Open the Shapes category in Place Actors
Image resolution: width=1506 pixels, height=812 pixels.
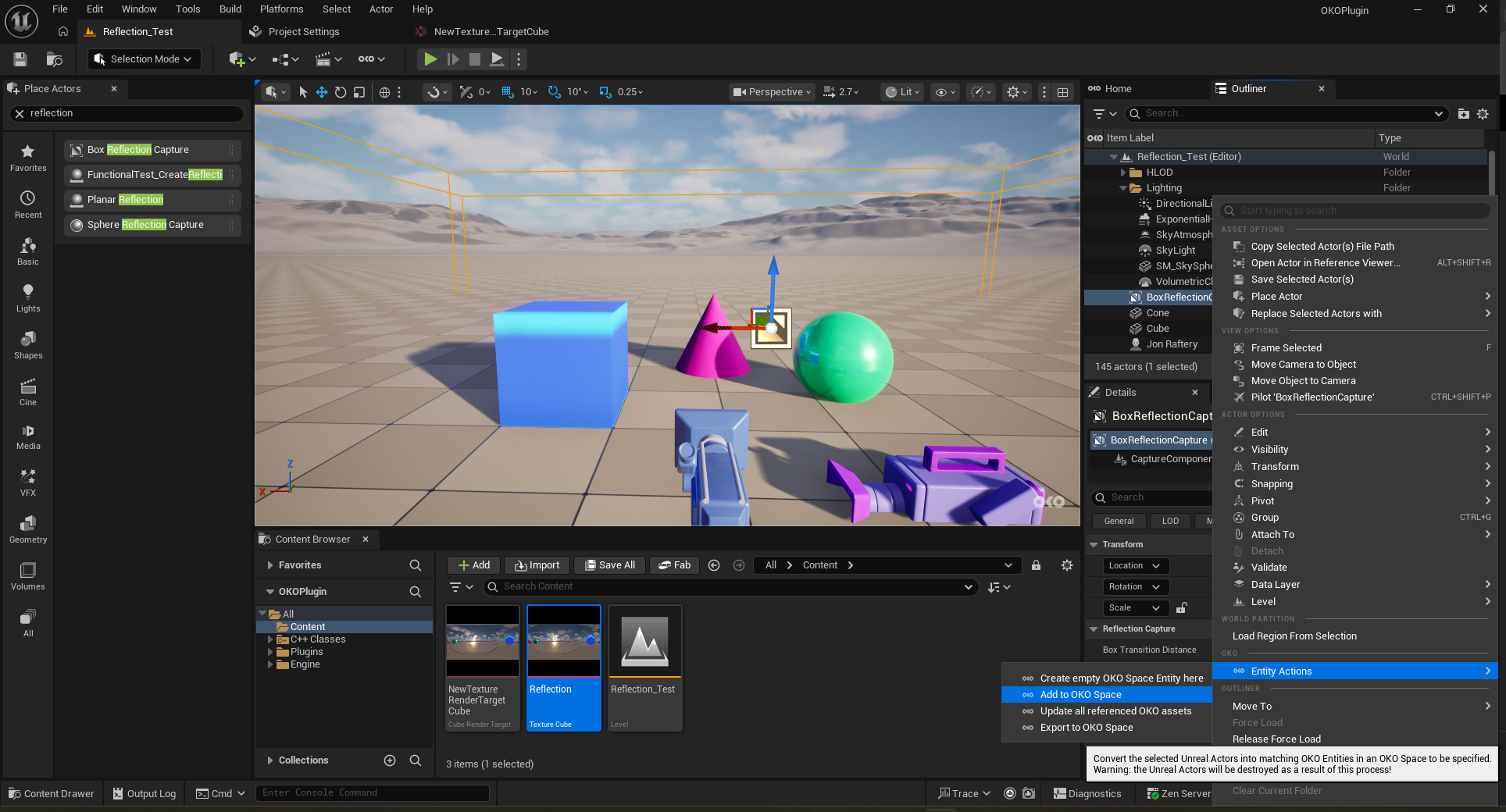[28, 345]
